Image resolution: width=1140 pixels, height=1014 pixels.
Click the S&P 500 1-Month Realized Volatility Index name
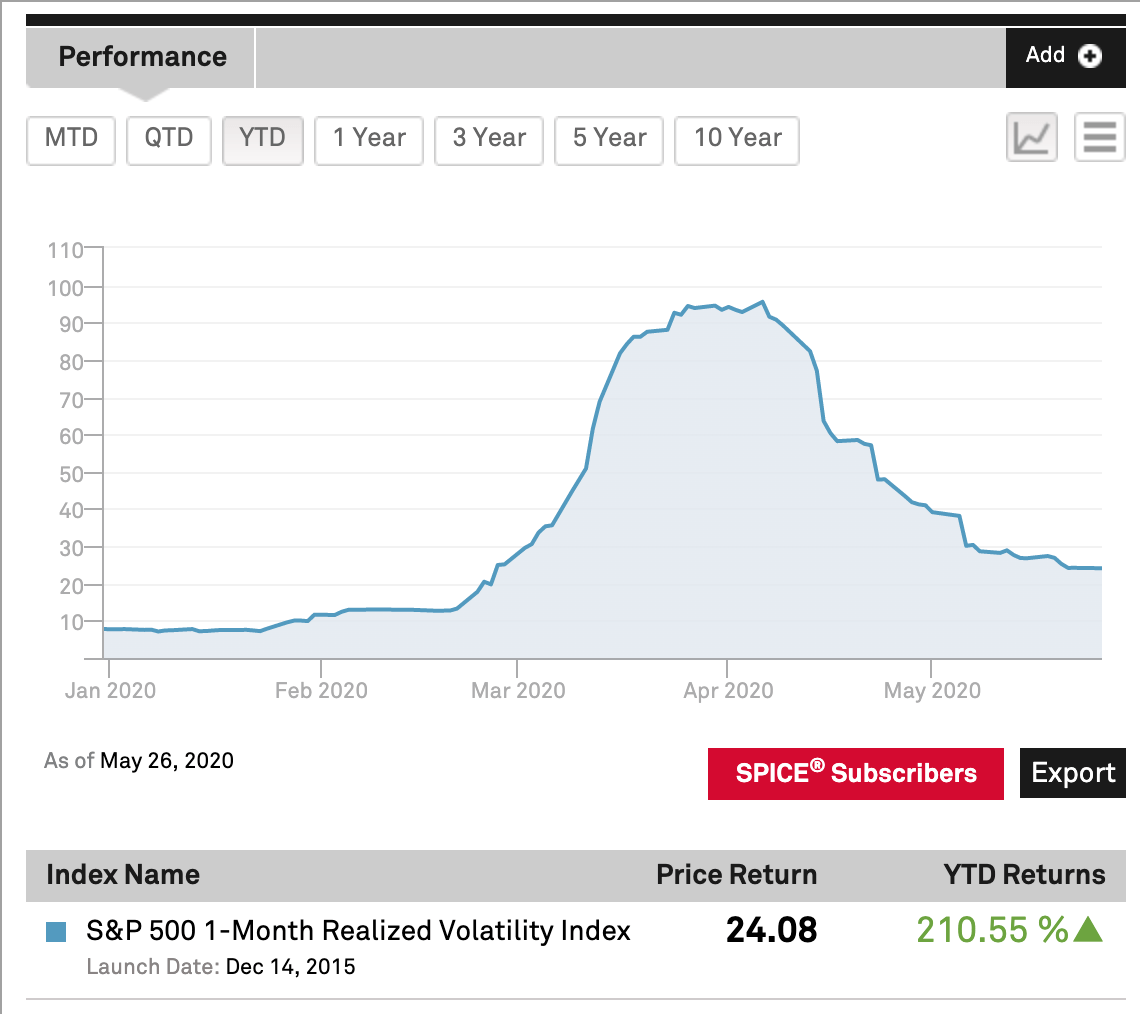tap(358, 930)
